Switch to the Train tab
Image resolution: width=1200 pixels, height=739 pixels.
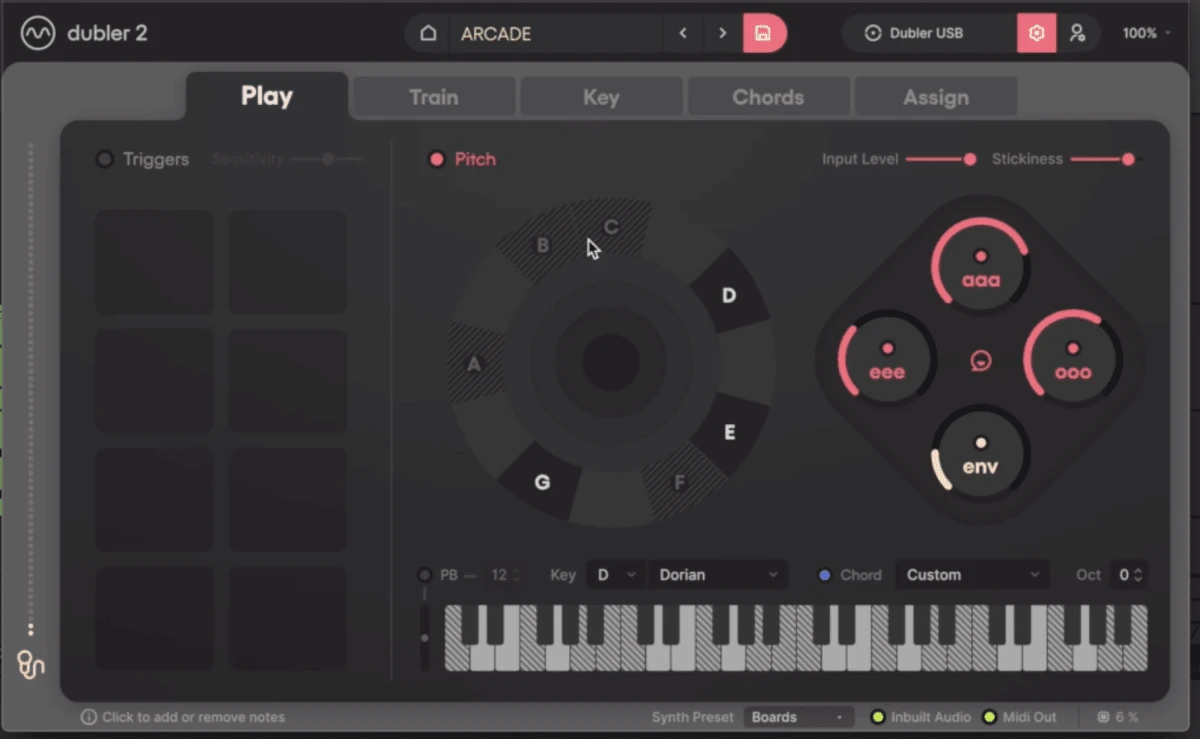pyautogui.click(x=434, y=97)
